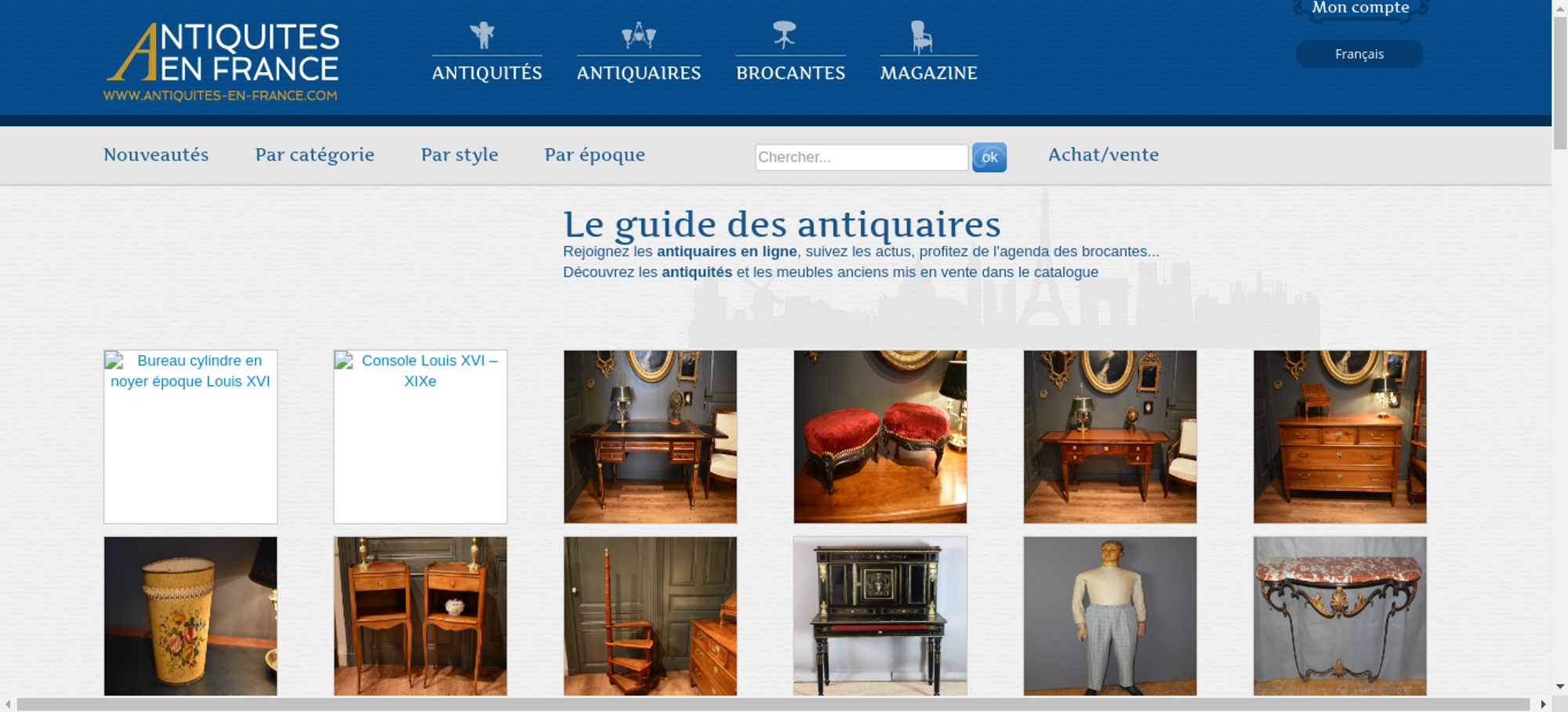Click the scroll-right arrow on horizontal scrollbar
Viewport: 1568px width, 712px height.
tap(1543, 704)
